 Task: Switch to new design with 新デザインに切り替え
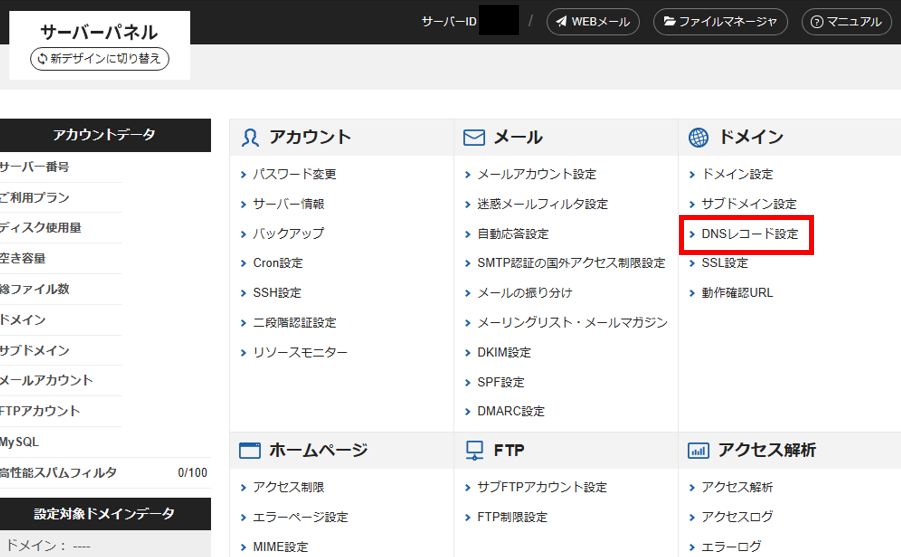point(100,60)
